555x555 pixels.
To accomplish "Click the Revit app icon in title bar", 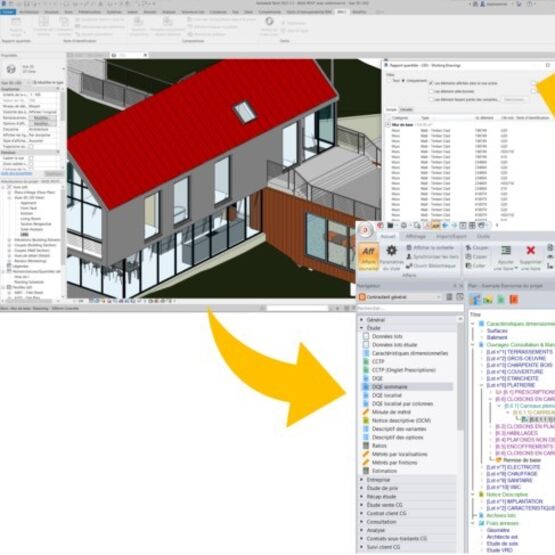I will click(x=3, y=3).
